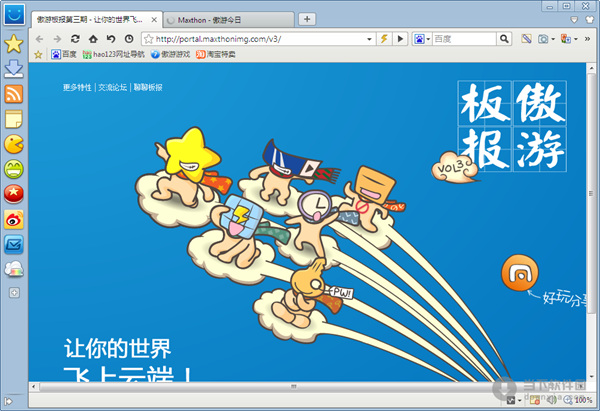The width and height of the screenshot is (600, 411).
Task: Open the hao123网址导航 bookmark
Action: click(113, 54)
